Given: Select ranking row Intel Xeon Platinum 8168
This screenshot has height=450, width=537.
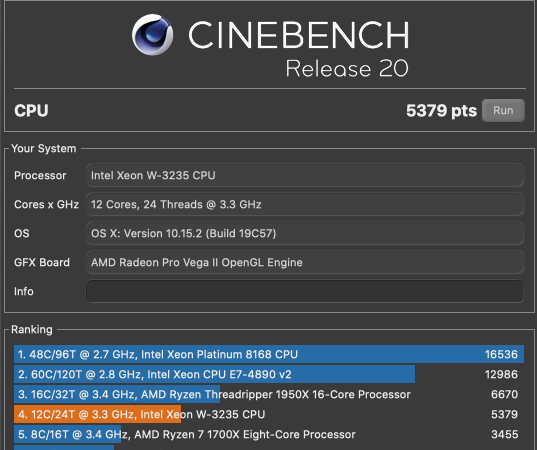Looking at the screenshot, I should 269,354.
